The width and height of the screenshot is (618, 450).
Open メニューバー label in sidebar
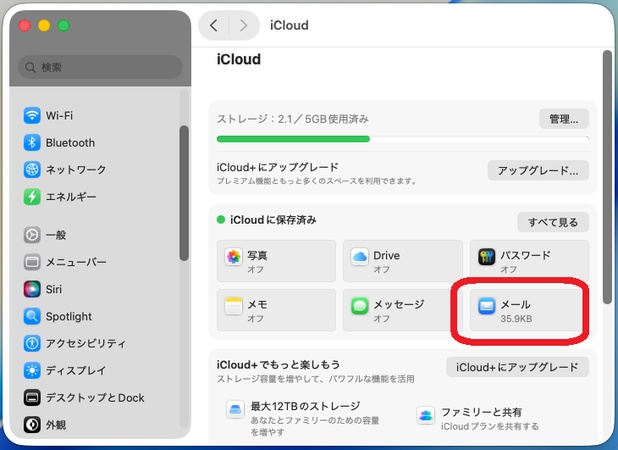pos(76,262)
